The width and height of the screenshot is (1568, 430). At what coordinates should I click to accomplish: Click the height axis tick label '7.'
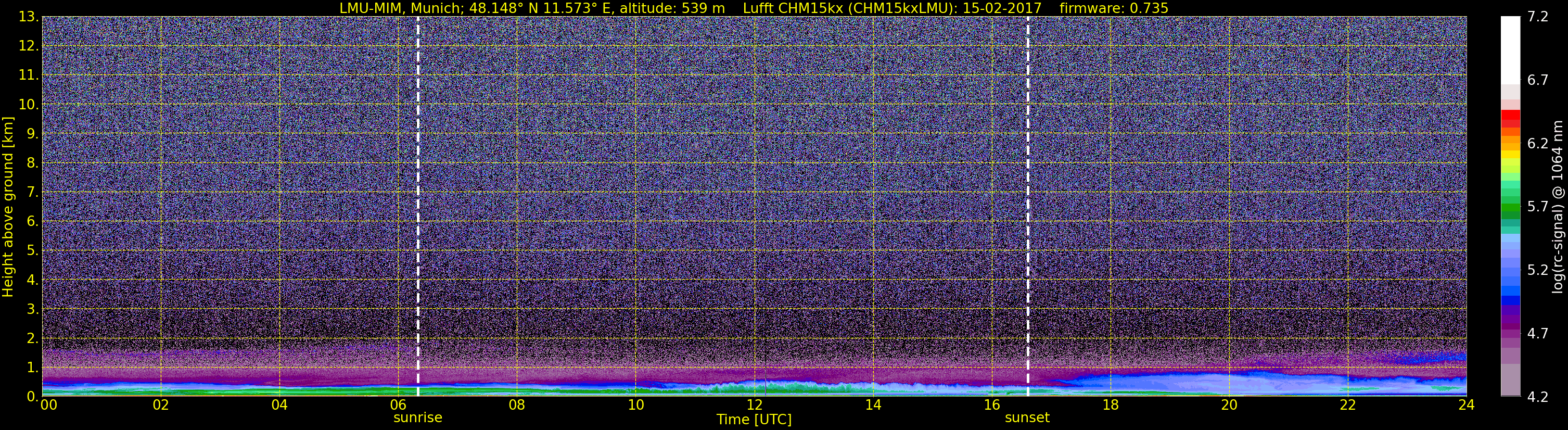[33, 193]
